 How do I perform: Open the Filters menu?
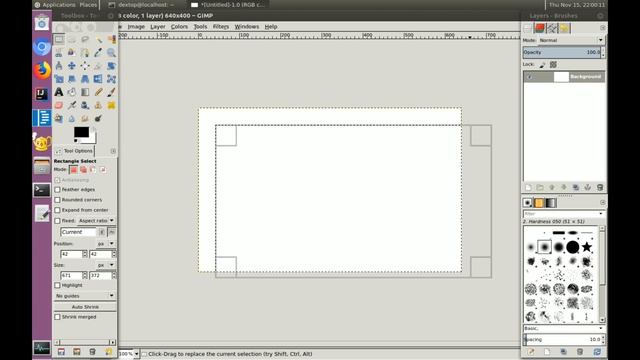[221, 27]
